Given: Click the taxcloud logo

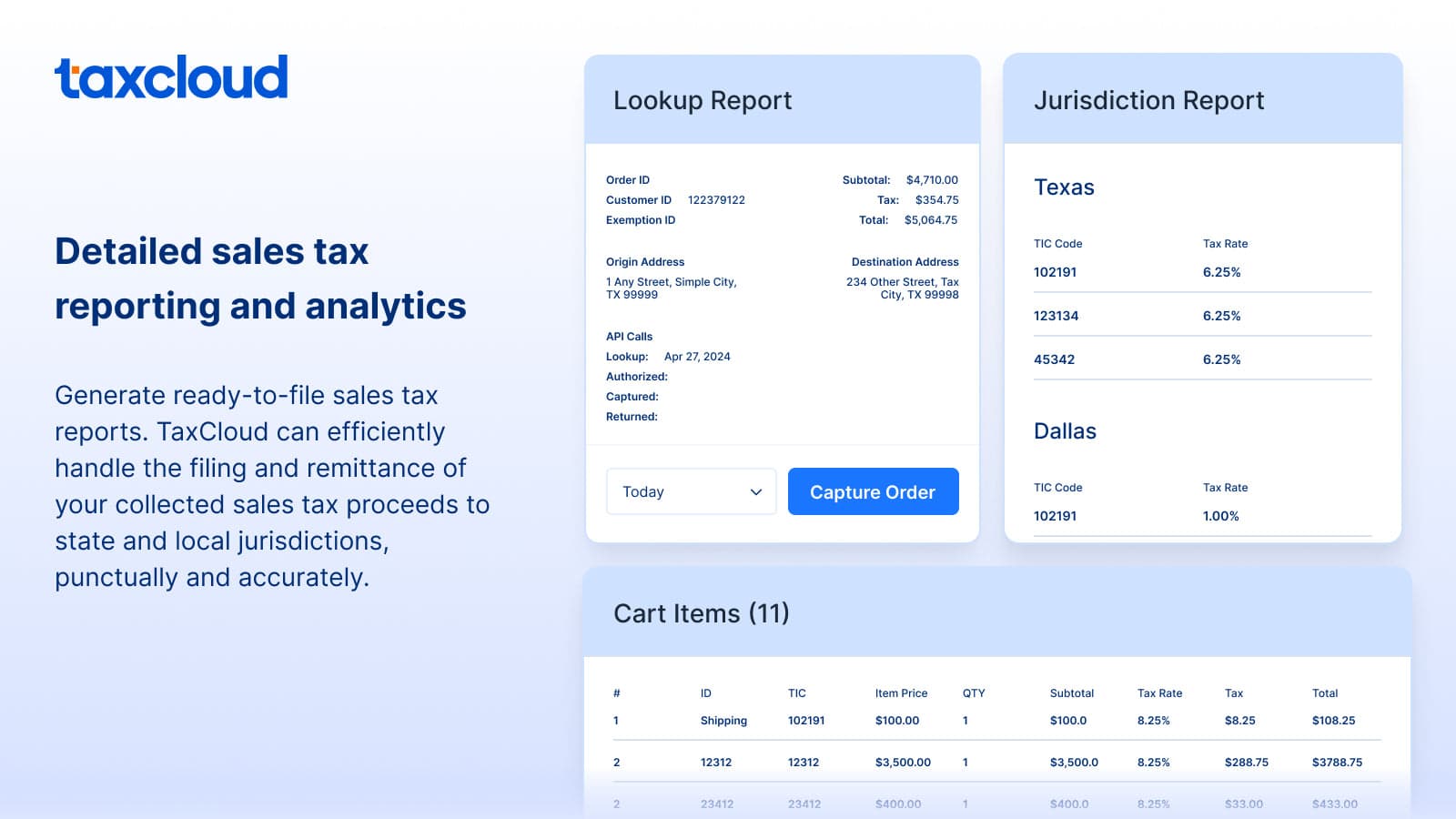Looking at the screenshot, I should [x=171, y=77].
